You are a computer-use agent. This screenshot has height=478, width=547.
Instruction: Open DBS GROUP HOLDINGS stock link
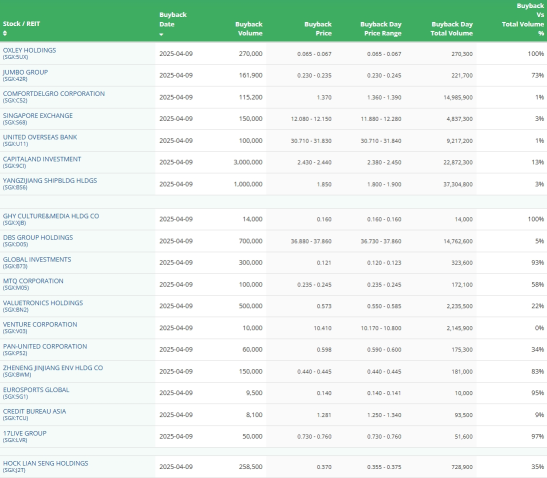click(38, 237)
